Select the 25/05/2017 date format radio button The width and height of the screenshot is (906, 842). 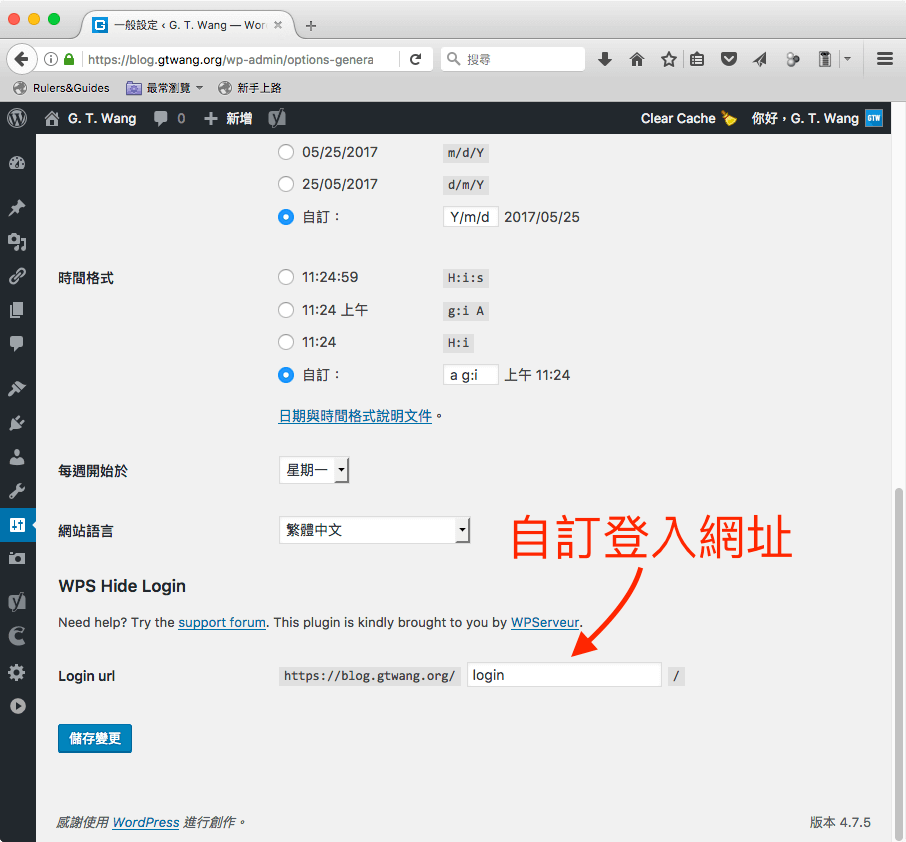(286, 184)
